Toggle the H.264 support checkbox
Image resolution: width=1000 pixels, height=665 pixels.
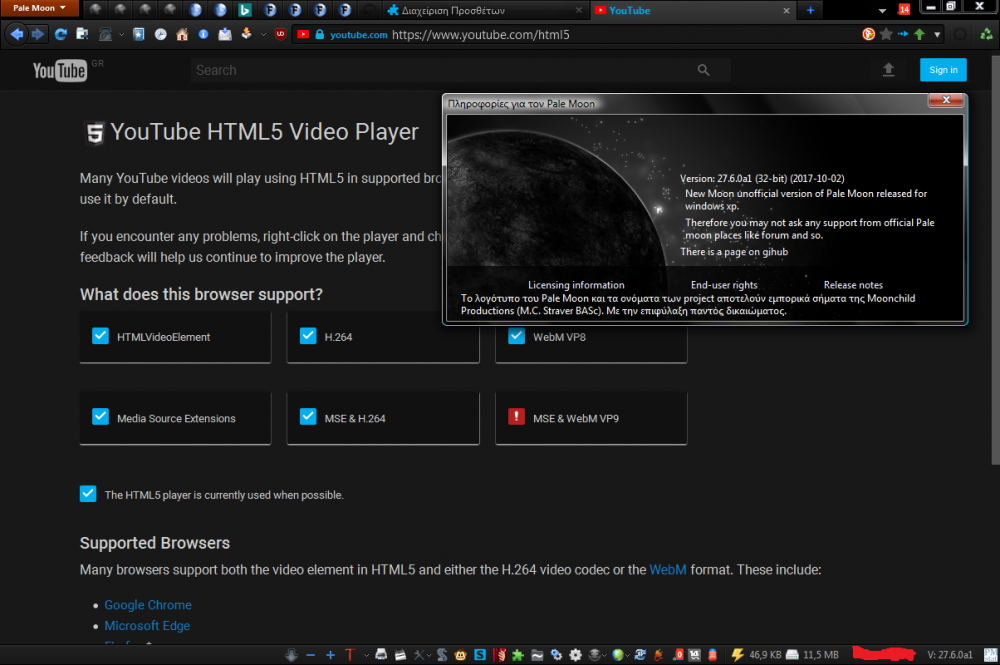pyautogui.click(x=308, y=336)
